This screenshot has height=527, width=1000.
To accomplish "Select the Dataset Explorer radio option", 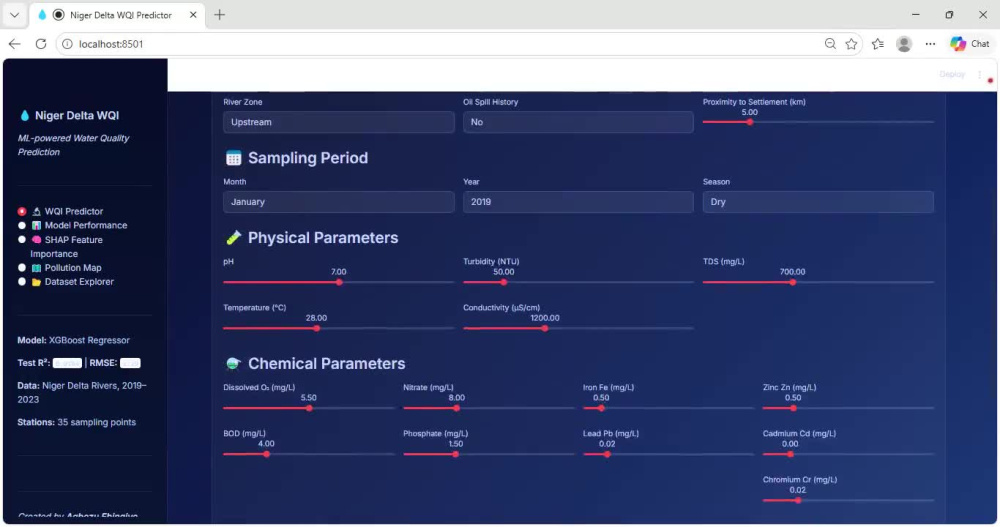I will coord(22,281).
